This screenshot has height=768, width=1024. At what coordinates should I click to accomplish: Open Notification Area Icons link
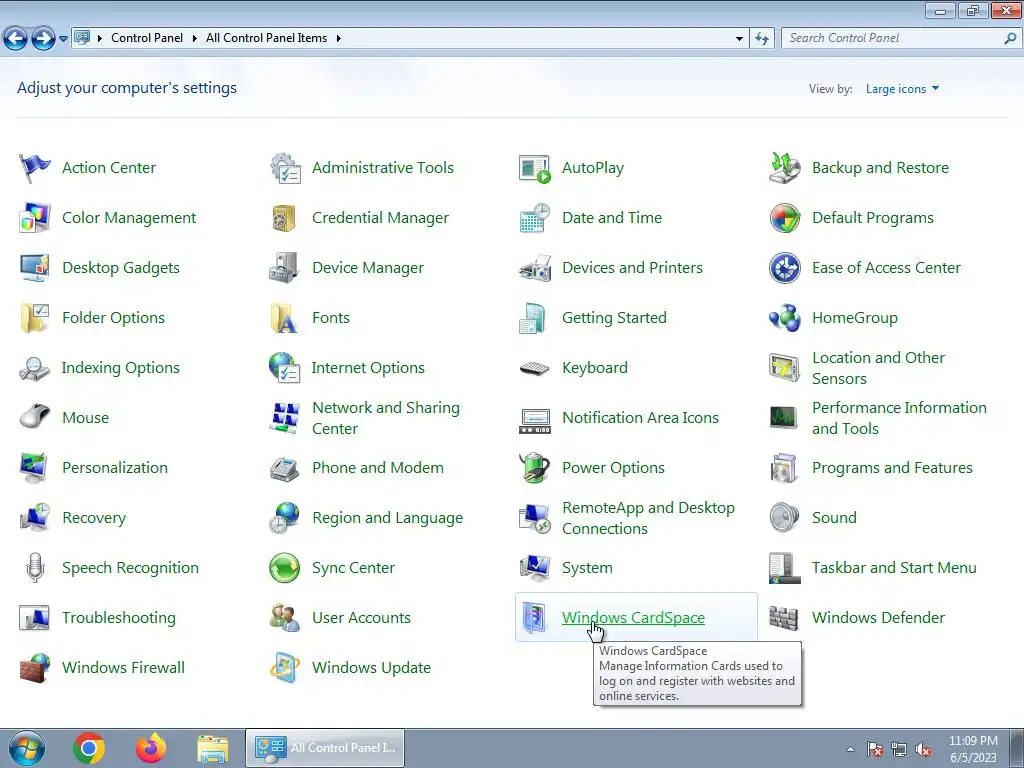640,418
